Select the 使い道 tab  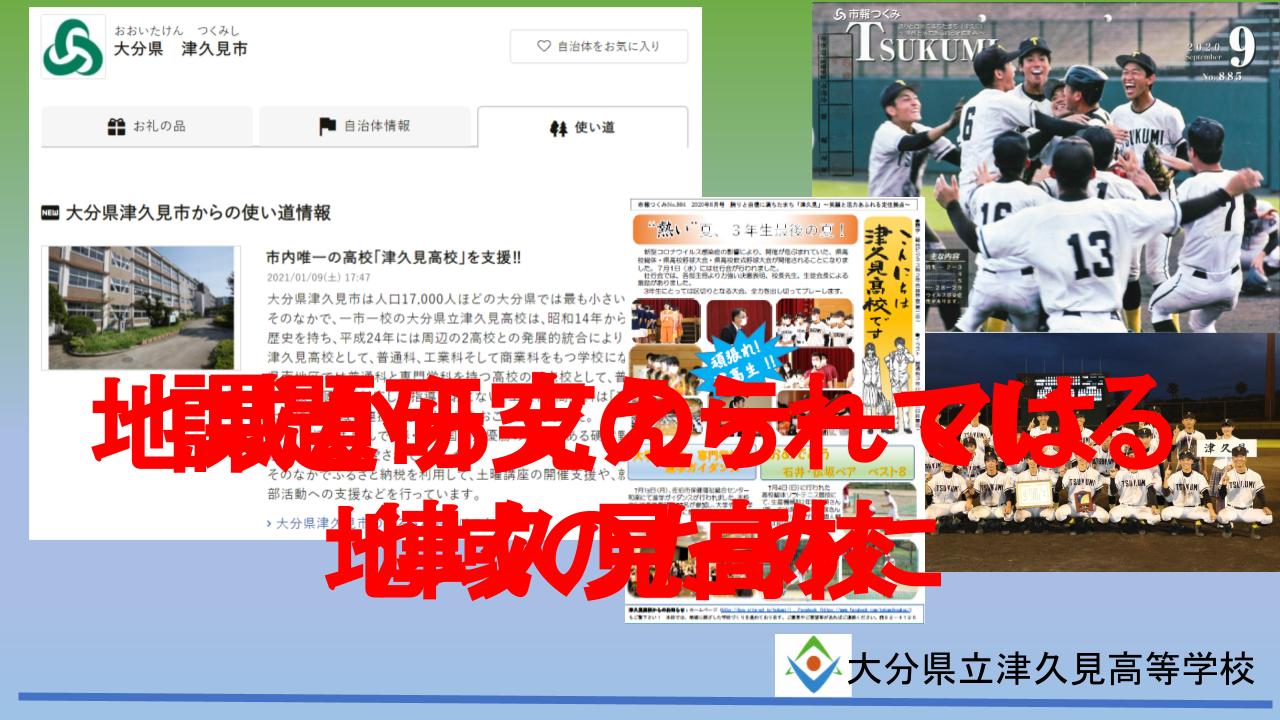[582, 128]
